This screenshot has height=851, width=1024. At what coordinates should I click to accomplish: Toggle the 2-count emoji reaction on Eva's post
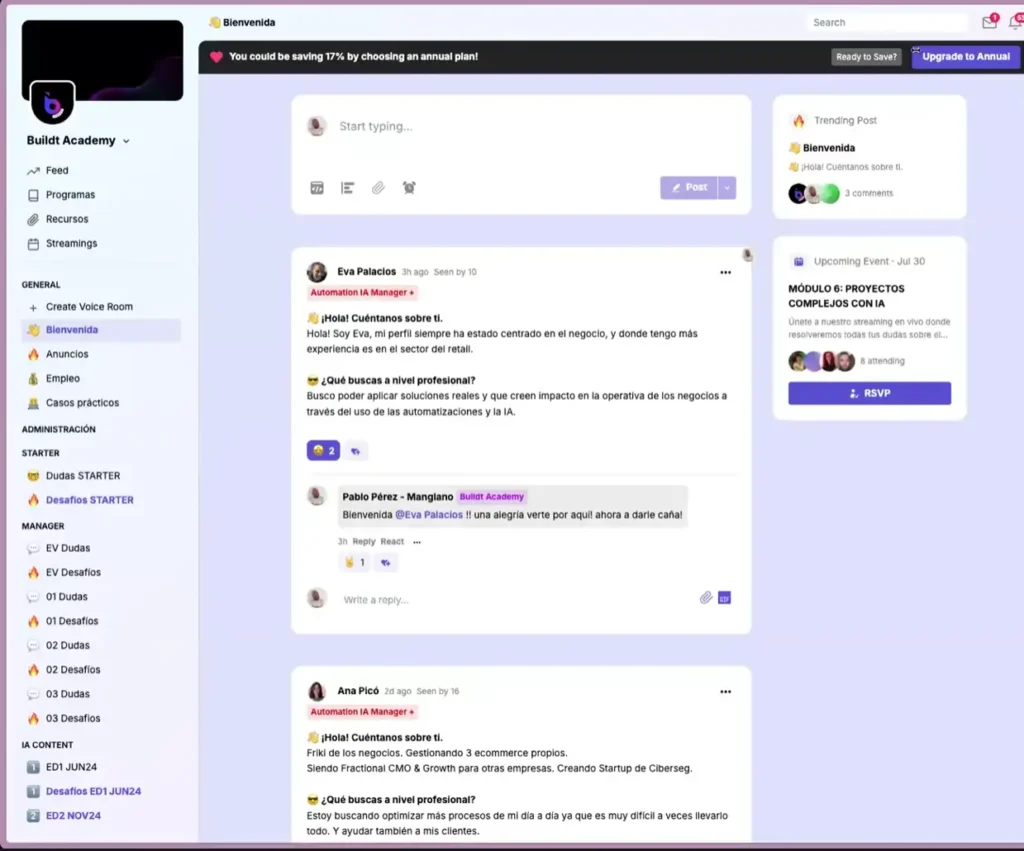[x=323, y=451]
